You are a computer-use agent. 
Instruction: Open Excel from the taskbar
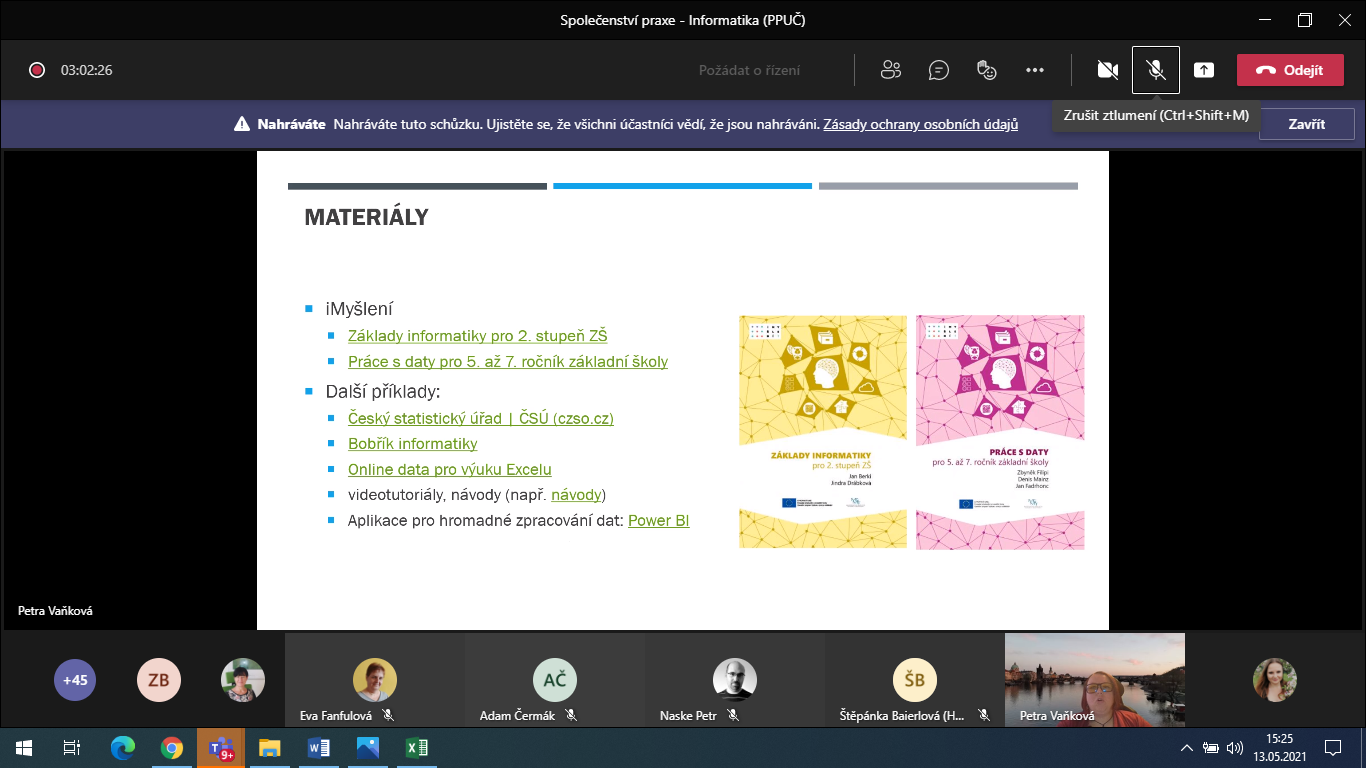click(417, 747)
